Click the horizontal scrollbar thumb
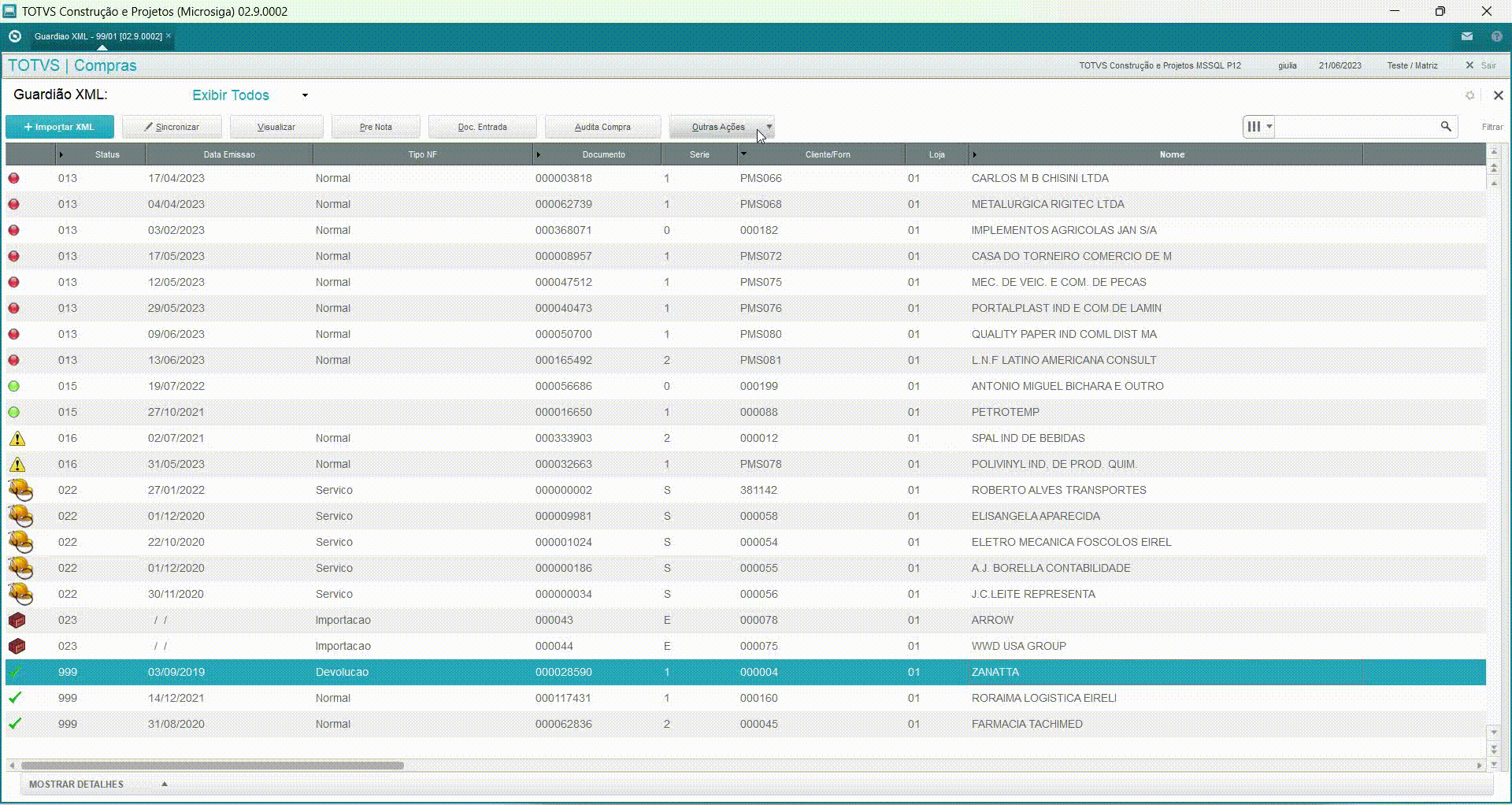This screenshot has height=805, width=1512. click(x=212, y=765)
